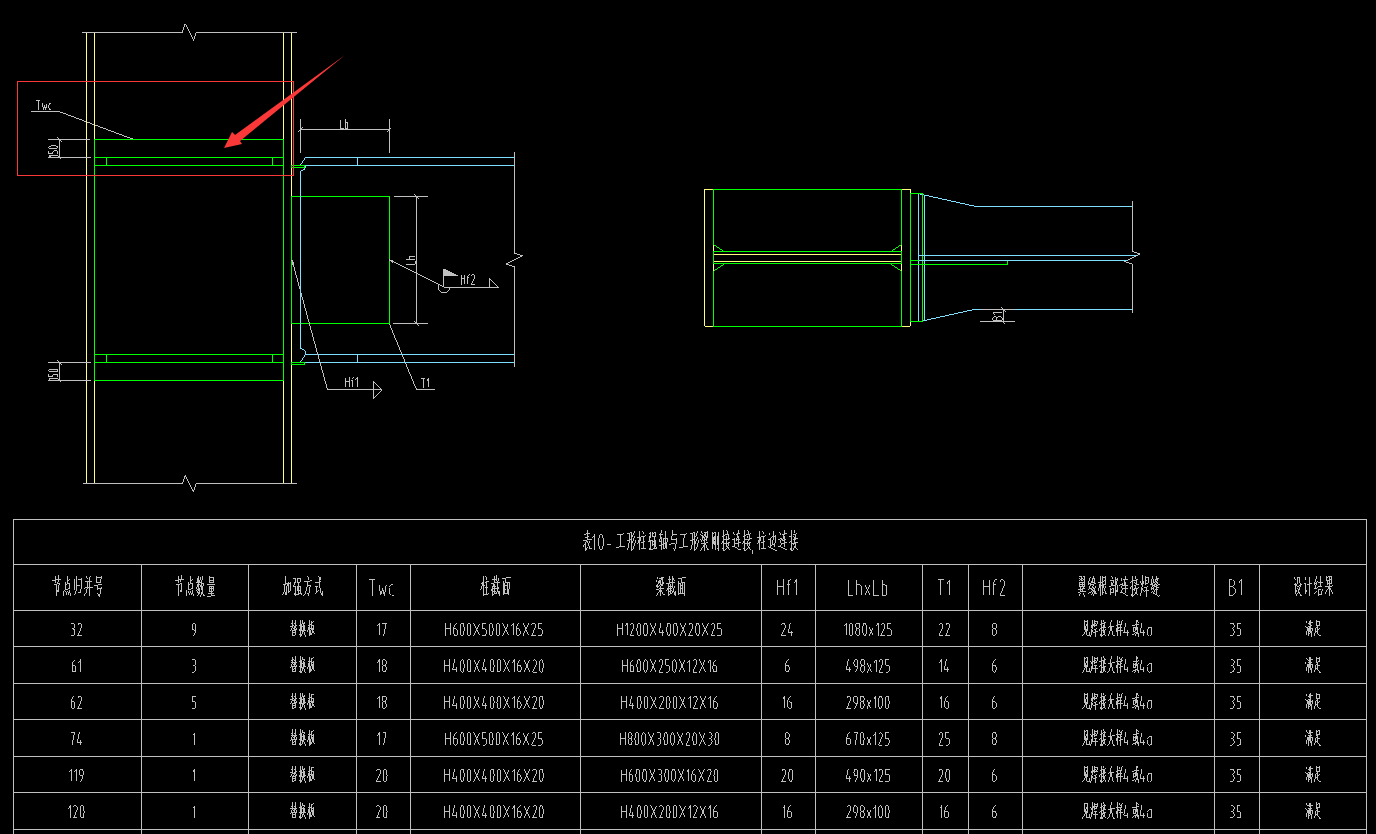Click the 670x125 LhxLb value
Image resolution: width=1376 pixels, height=834 pixels.
(867, 739)
